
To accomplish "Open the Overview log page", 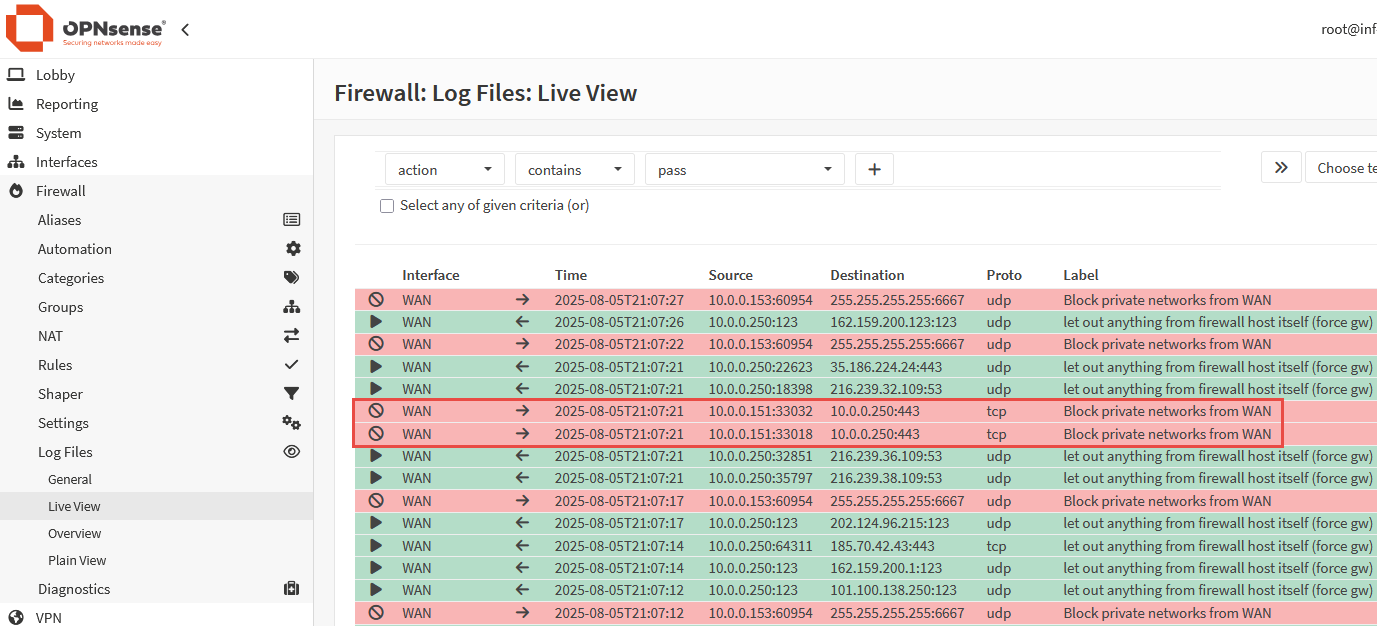I will (74, 534).
